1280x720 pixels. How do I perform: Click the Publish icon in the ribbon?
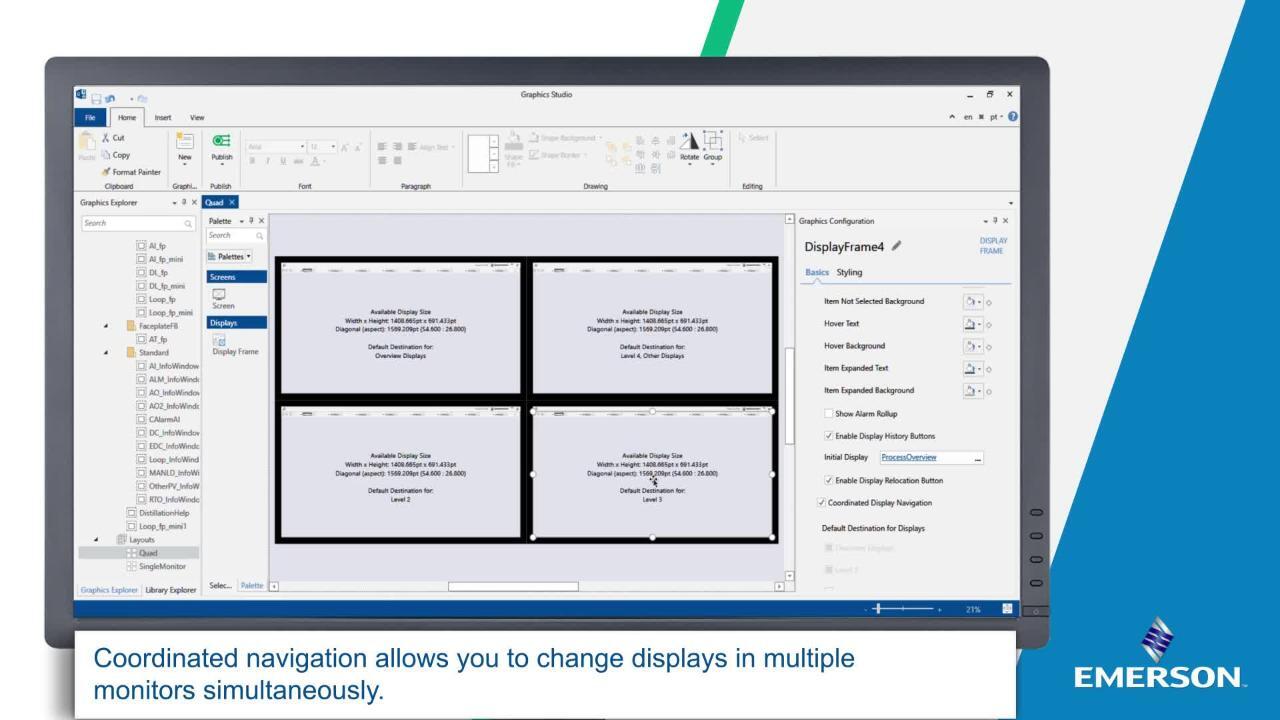pyautogui.click(x=222, y=141)
